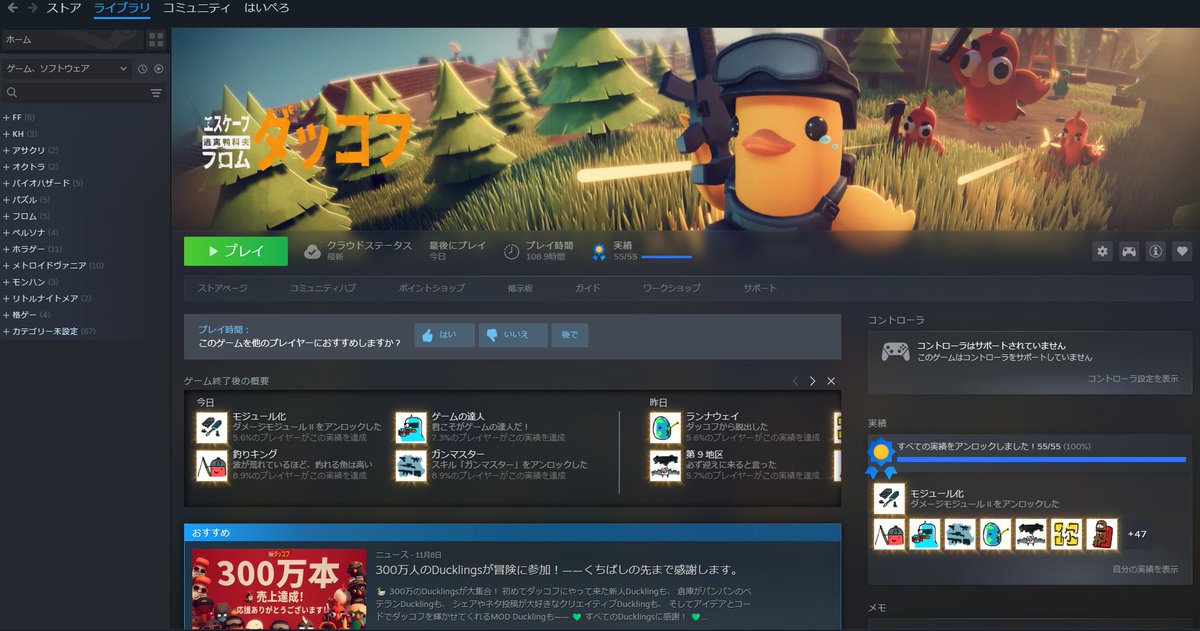Click the play time clock icon

(x=512, y=251)
